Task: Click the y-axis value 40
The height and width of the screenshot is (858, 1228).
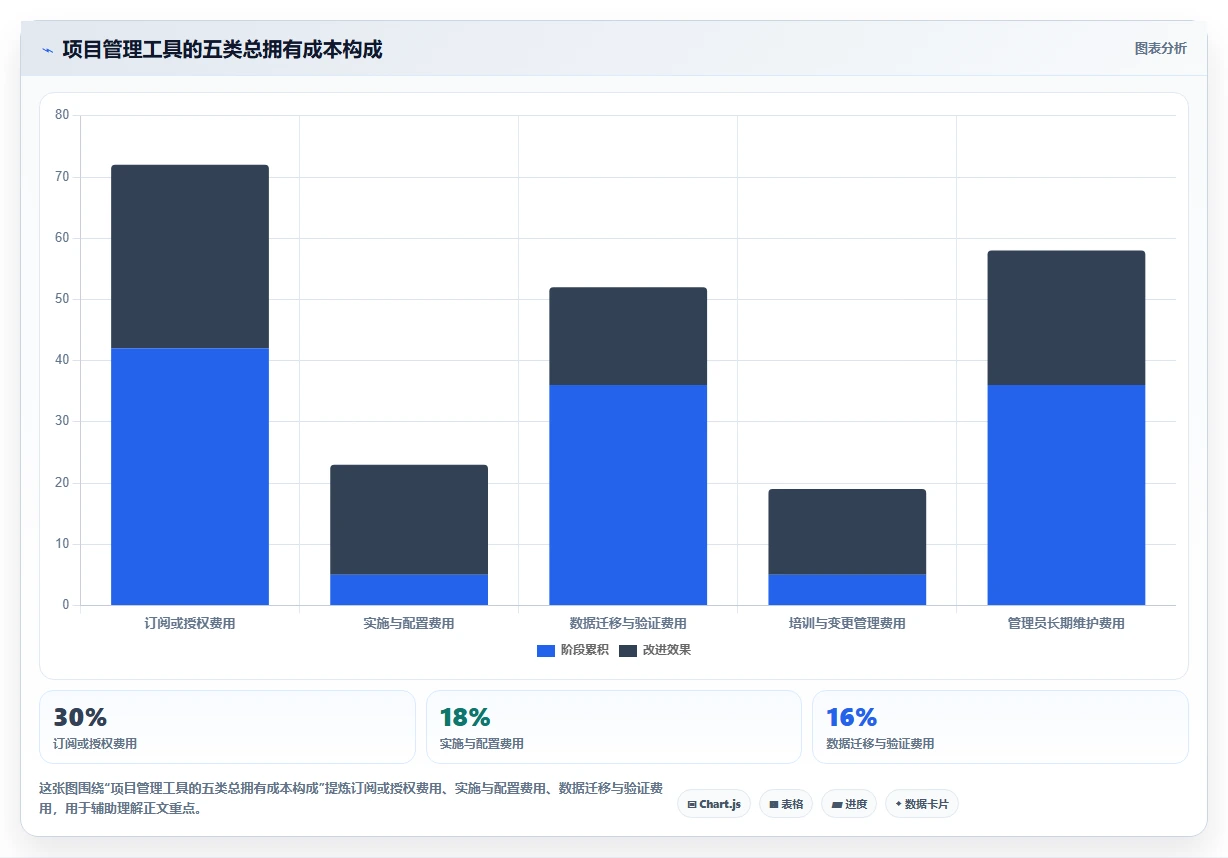Action: [62, 360]
